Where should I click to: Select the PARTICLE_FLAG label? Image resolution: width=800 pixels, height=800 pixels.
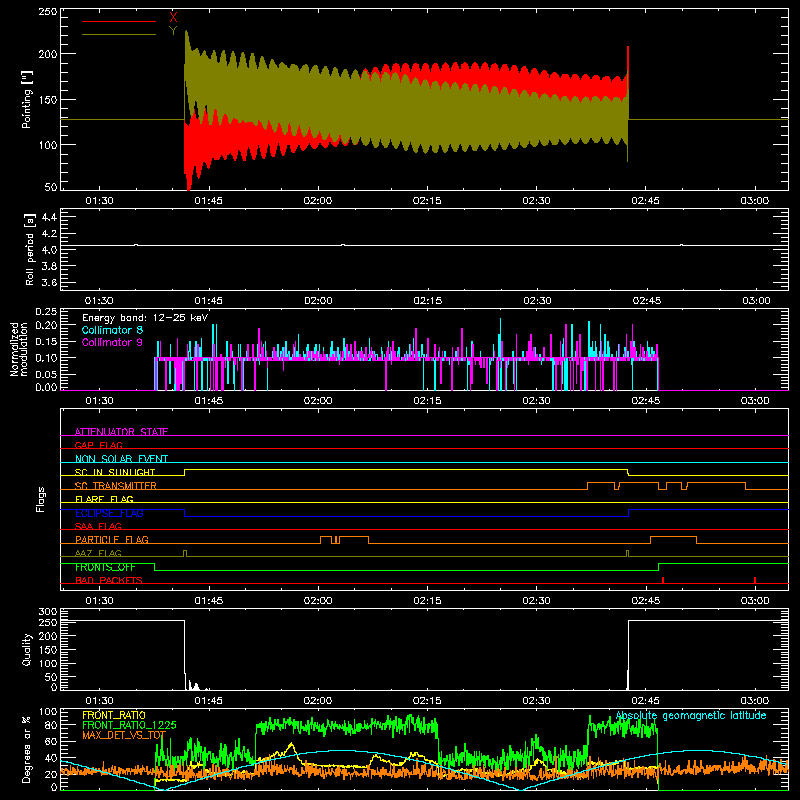pyautogui.click(x=112, y=539)
